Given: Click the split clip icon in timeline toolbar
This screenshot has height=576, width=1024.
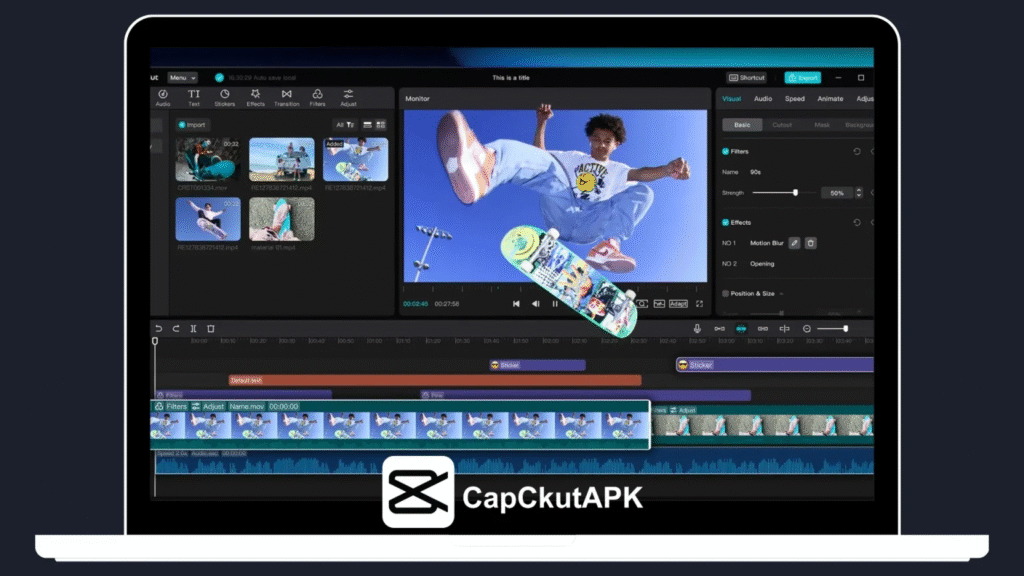Looking at the screenshot, I should click(193, 329).
